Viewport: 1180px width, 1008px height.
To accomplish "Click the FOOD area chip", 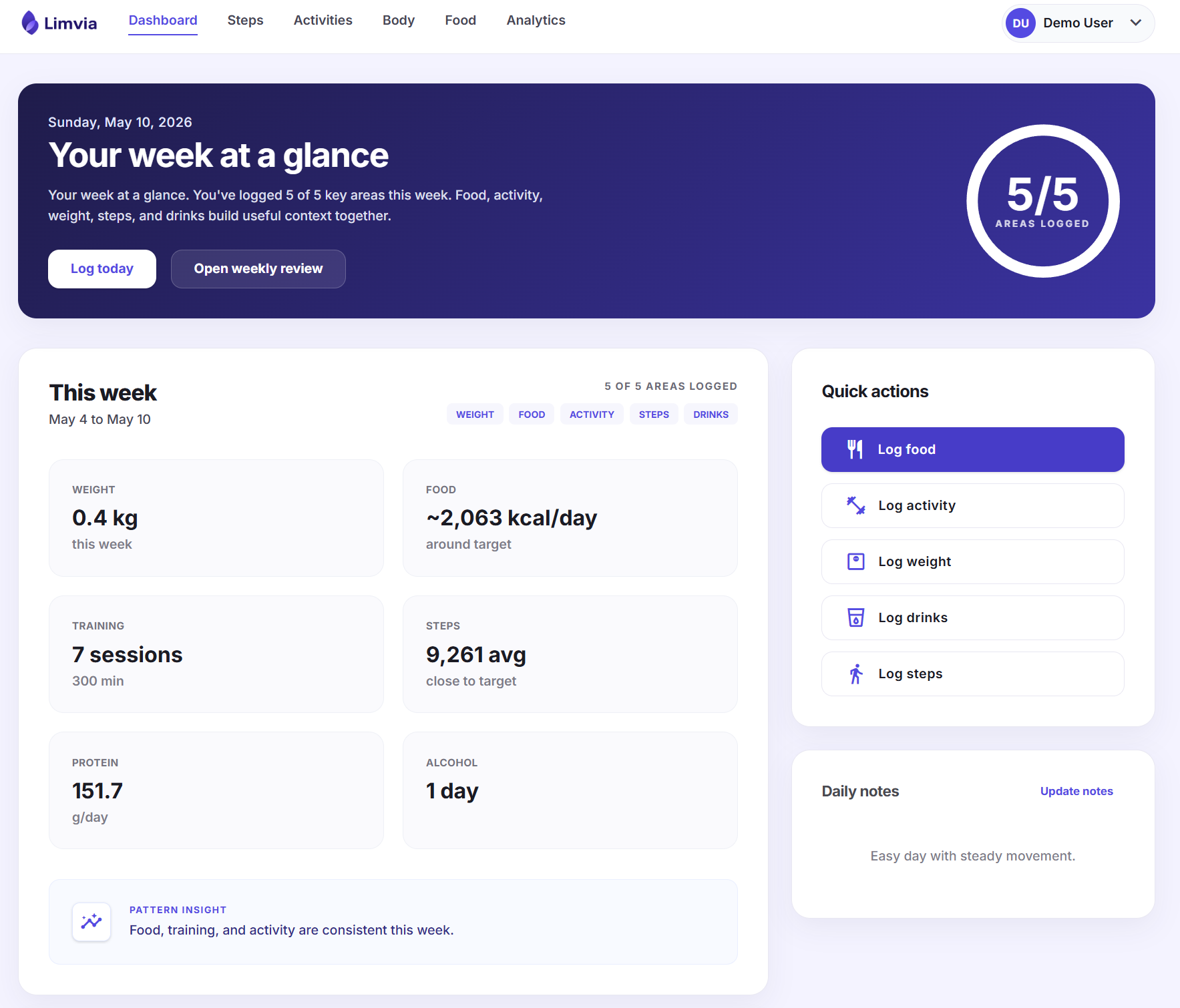I will point(532,415).
